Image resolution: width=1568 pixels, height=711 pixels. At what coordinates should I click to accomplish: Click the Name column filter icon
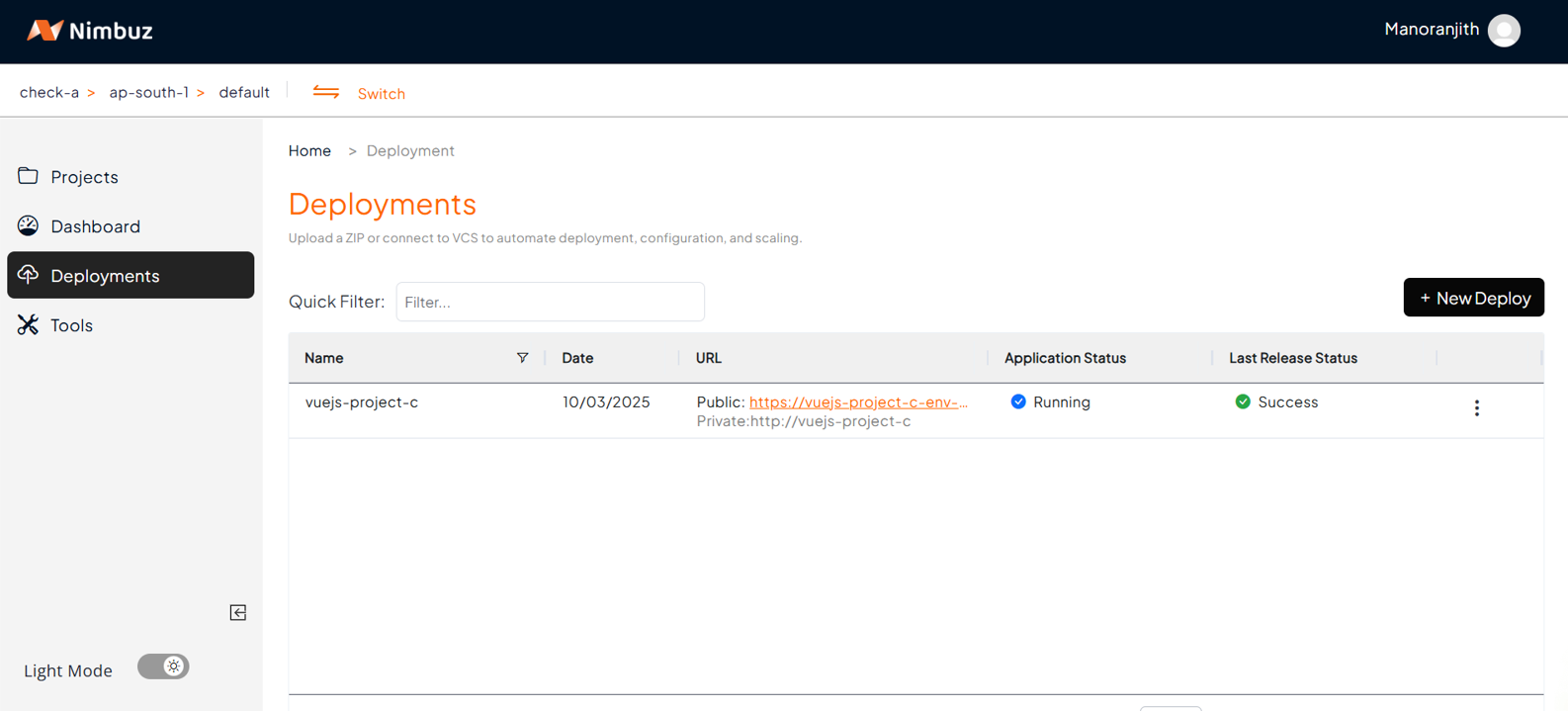point(522,358)
